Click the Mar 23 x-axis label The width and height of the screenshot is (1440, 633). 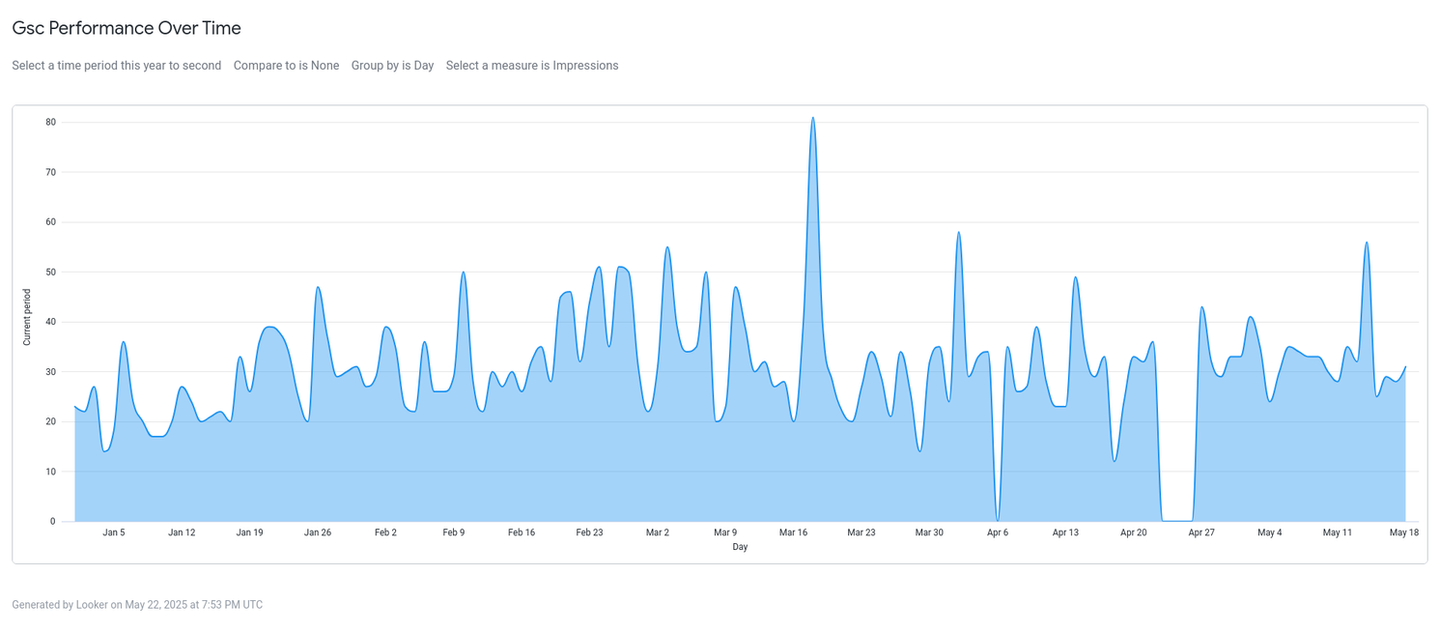point(862,533)
